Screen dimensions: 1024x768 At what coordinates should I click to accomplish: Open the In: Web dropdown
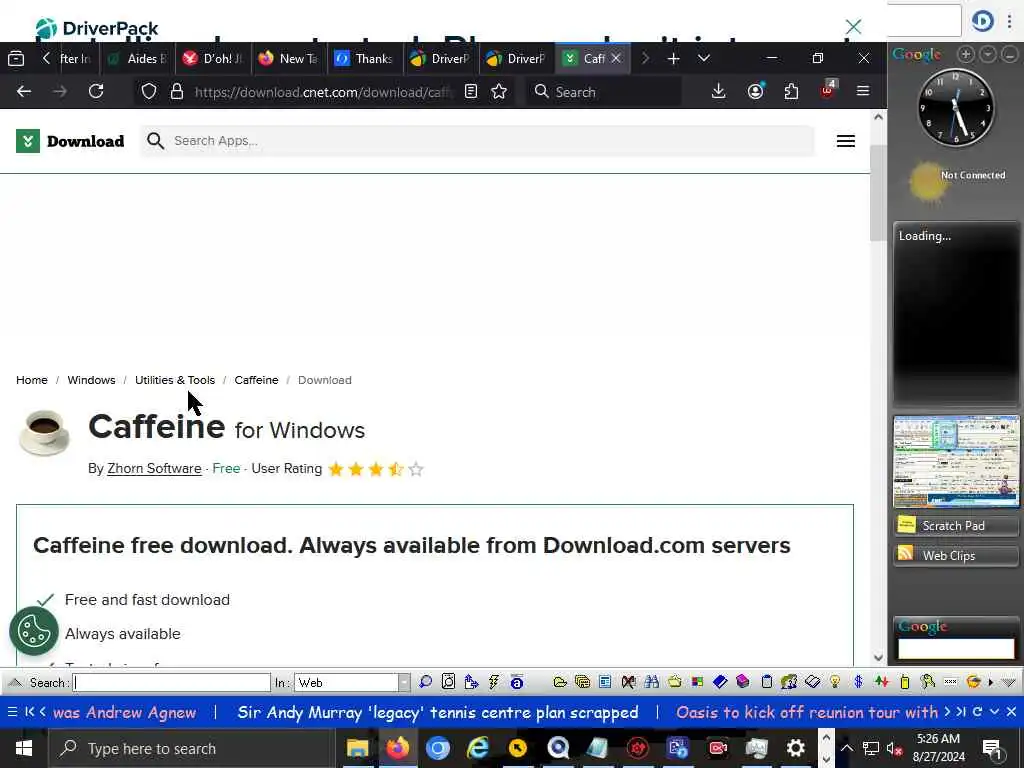pyautogui.click(x=352, y=682)
